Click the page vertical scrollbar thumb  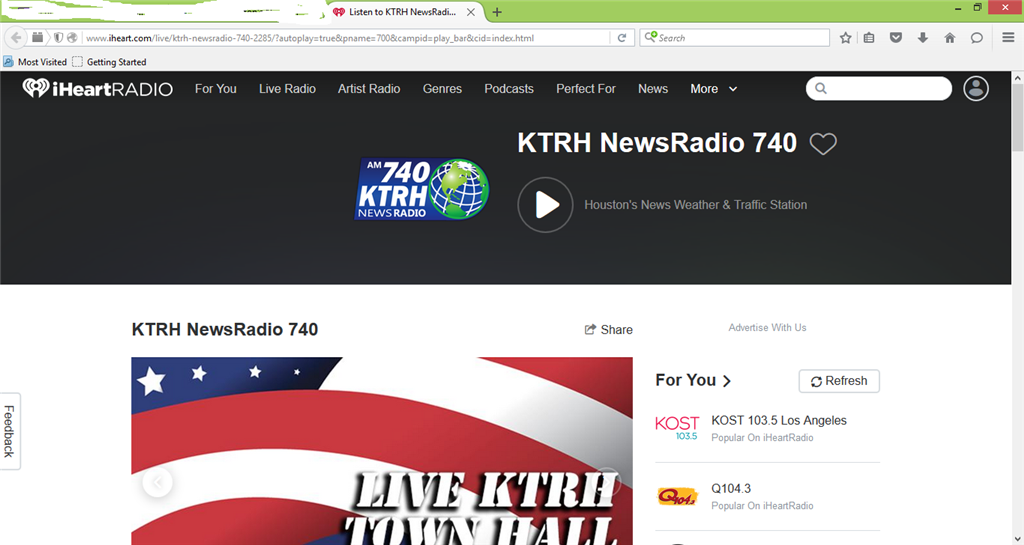pos(1017,117)
